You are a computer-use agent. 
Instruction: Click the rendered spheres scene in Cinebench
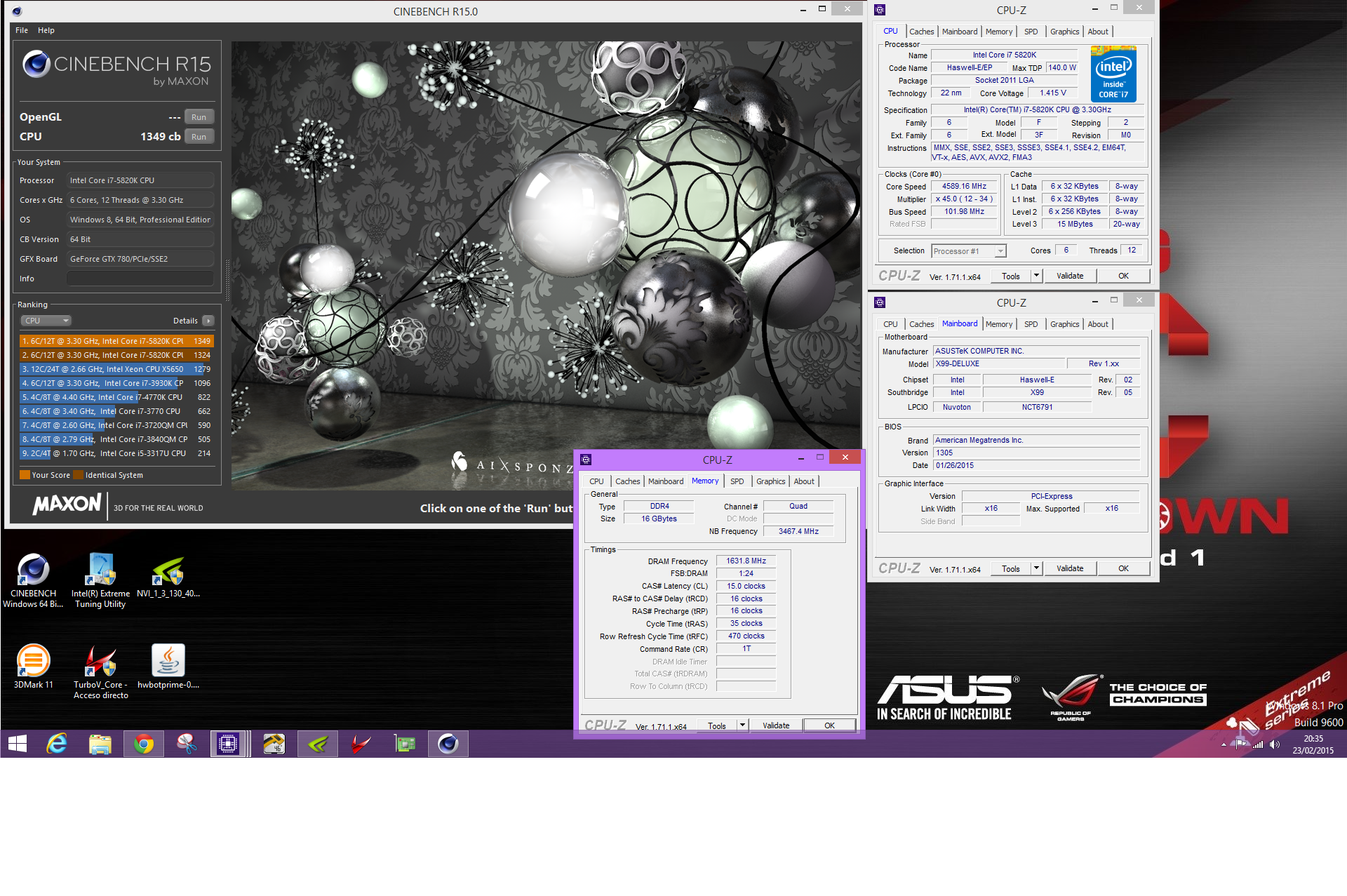546,265
